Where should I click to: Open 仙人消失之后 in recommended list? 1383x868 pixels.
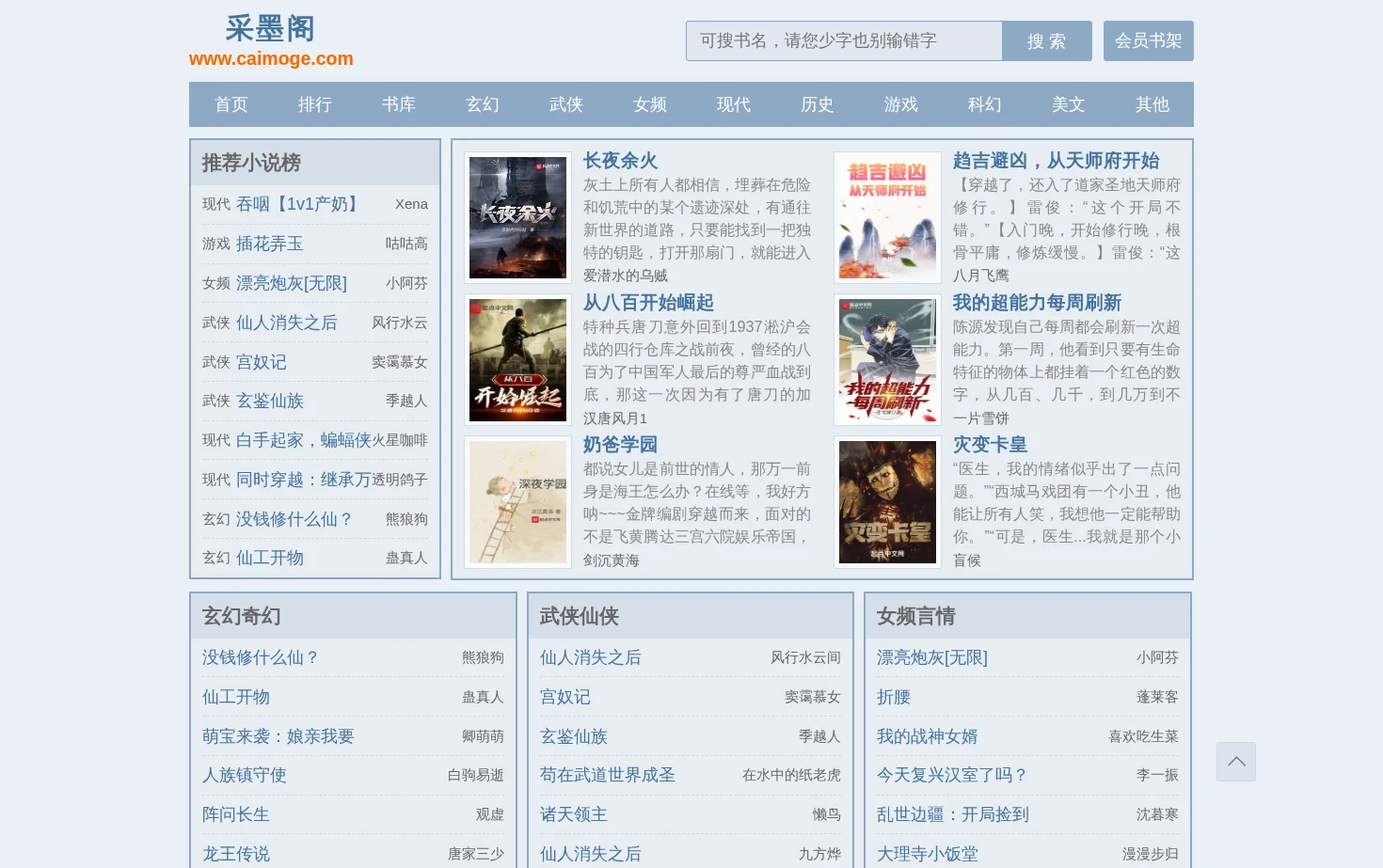tap(287, 323)
